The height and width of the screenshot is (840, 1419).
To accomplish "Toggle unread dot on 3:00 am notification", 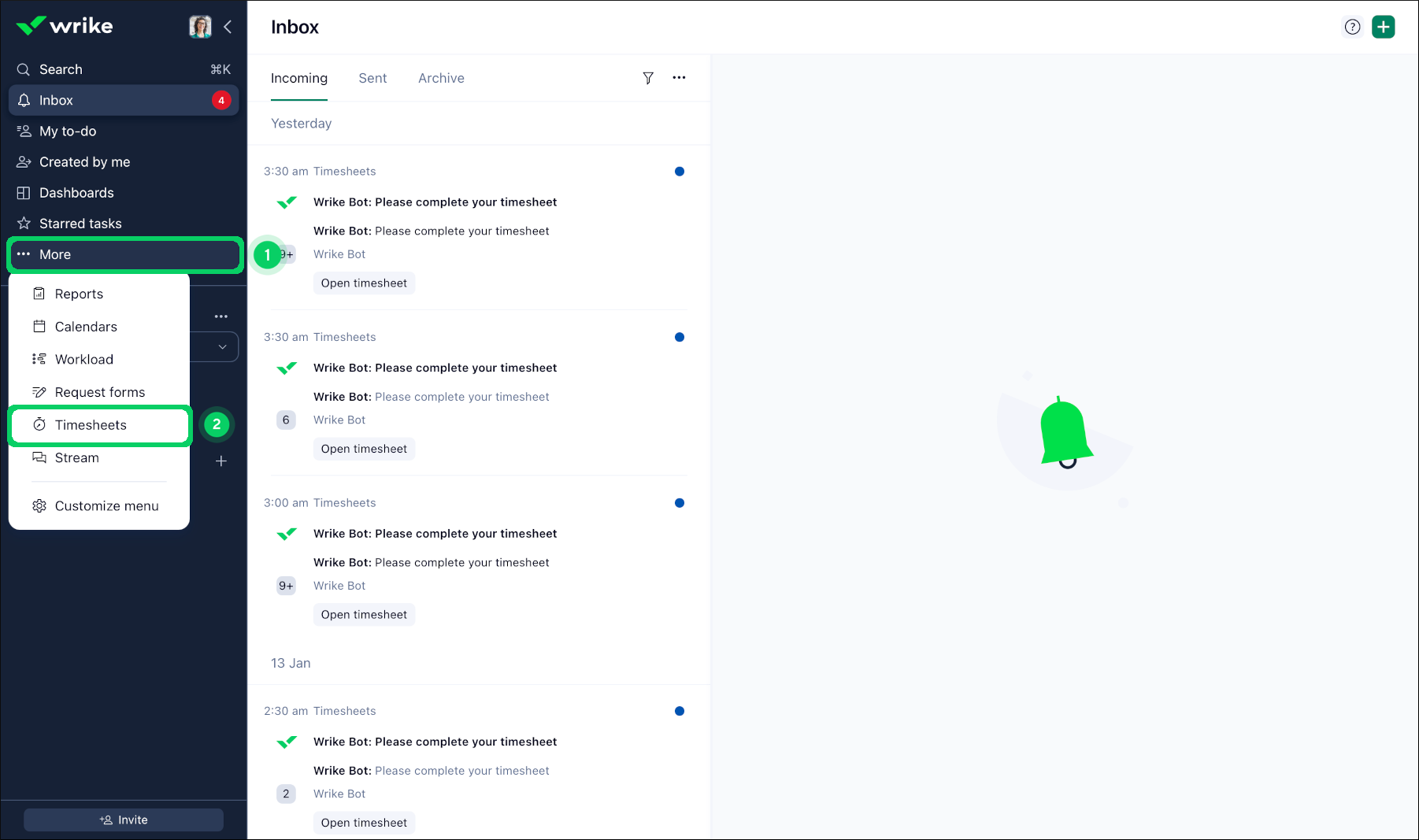I will [679, 503].
